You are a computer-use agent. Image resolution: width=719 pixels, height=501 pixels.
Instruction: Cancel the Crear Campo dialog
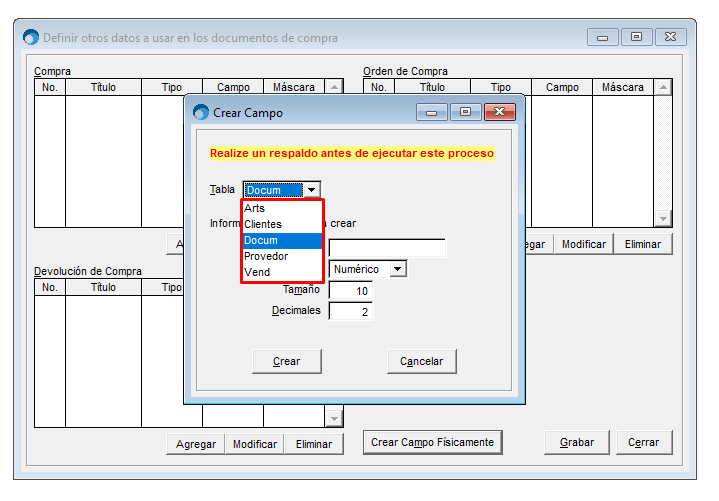pyautogui.click(x=421, y=361)
